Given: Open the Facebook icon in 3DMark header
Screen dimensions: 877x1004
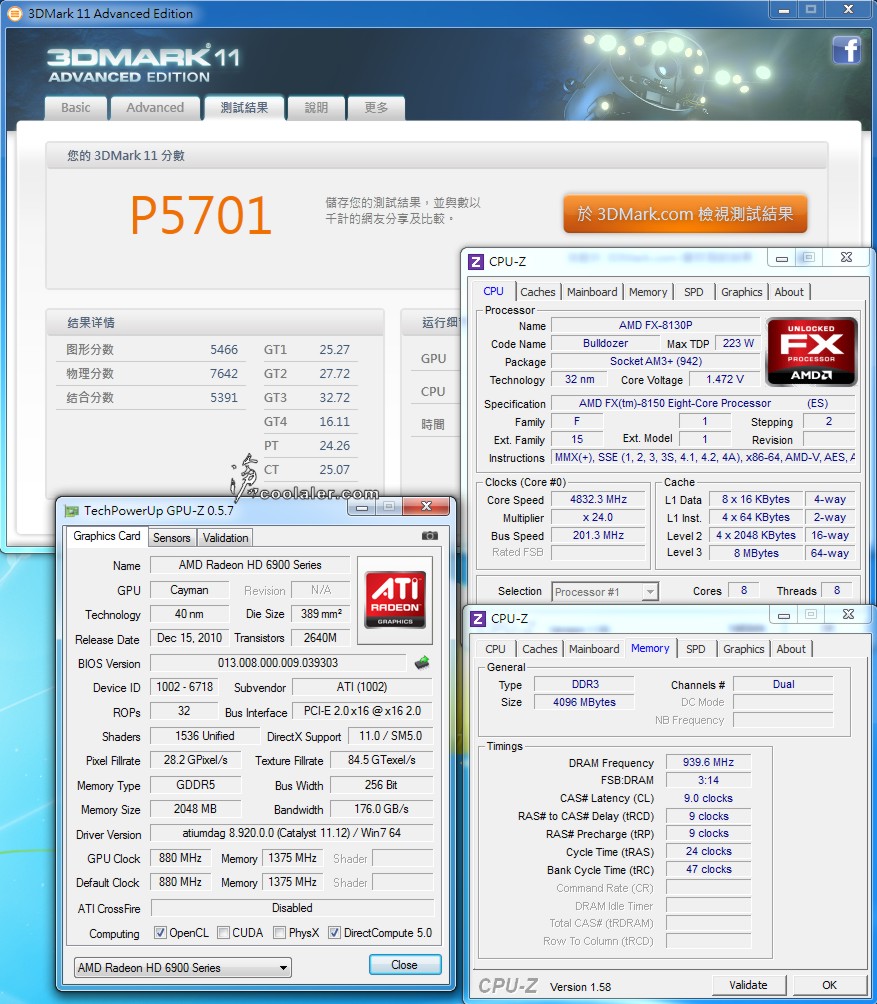Looking at the screenshot, I should tap(846, 50).
